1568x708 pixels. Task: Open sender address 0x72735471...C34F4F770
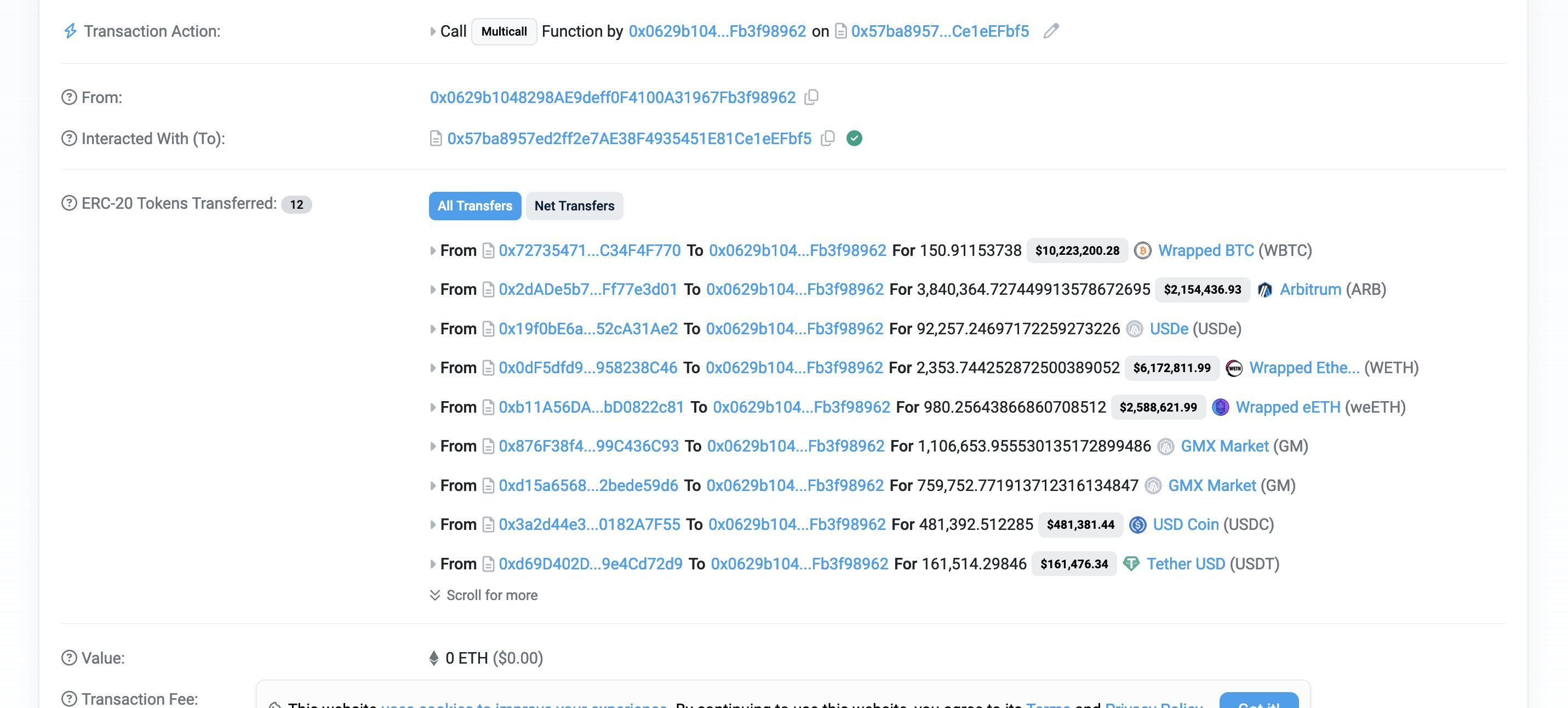tap(589, 251)
